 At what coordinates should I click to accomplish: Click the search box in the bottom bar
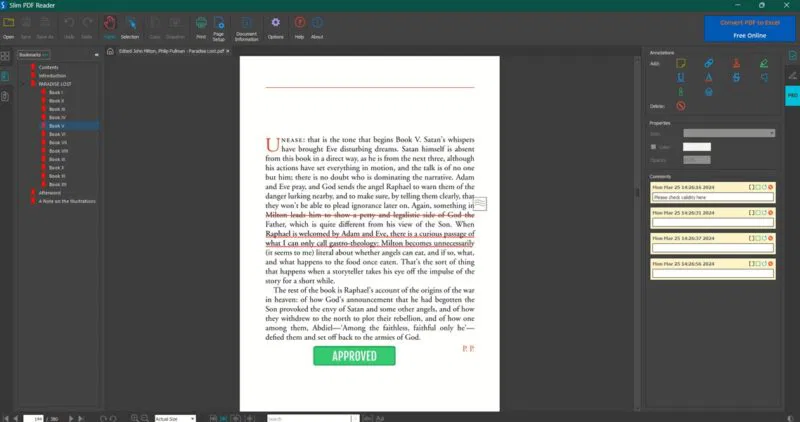click(310, 418)
